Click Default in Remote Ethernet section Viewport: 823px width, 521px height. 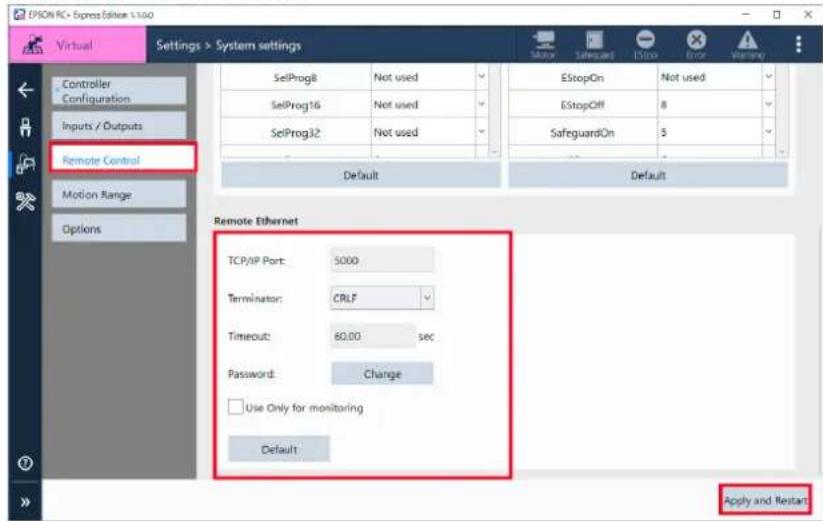[279, 449]
